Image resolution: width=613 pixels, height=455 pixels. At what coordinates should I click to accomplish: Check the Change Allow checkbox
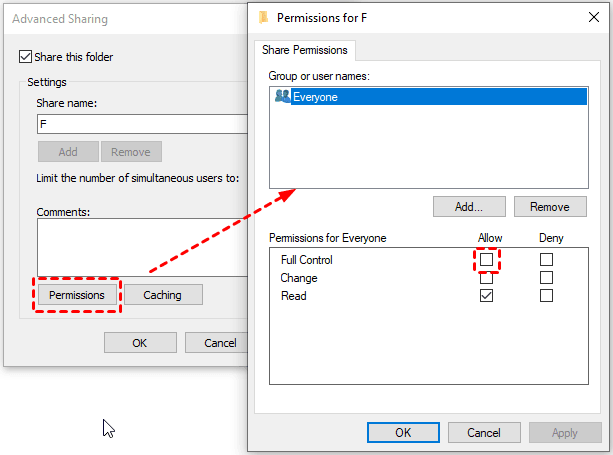click(x=486, y=278)
